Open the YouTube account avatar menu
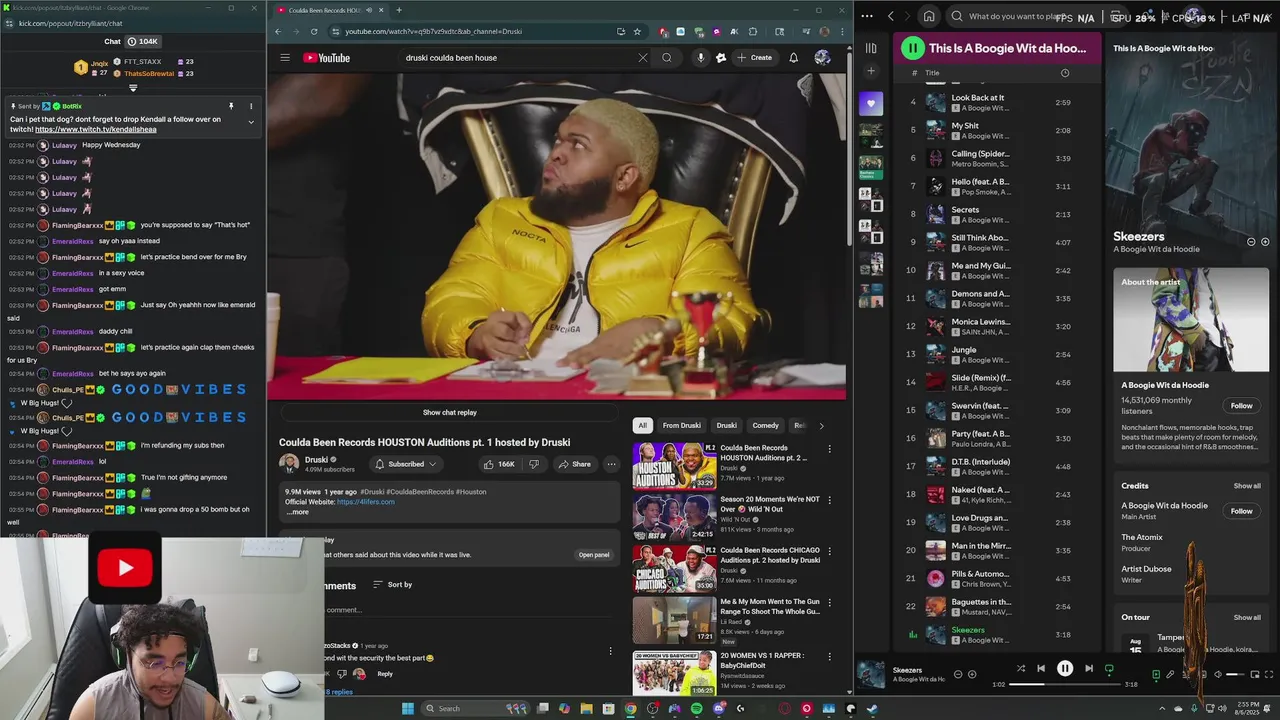This screenshot has width=1280, height=720. (x=822, y=58)
